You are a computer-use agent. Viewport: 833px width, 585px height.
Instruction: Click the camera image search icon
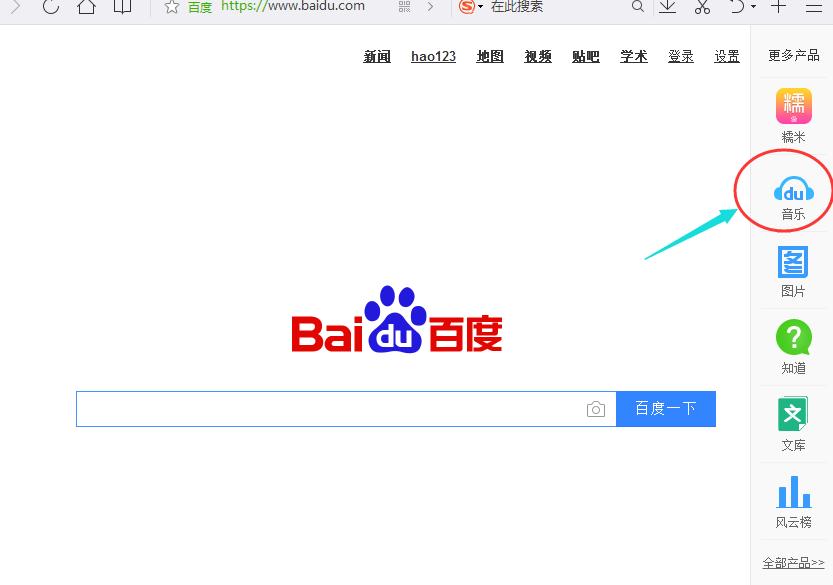click(596, 409)
